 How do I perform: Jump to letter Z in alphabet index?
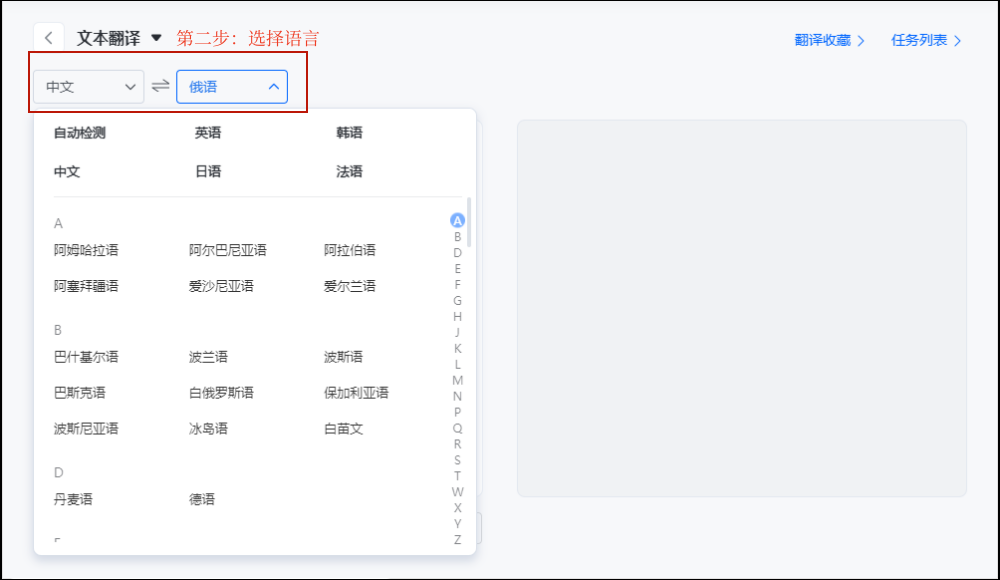458,539
